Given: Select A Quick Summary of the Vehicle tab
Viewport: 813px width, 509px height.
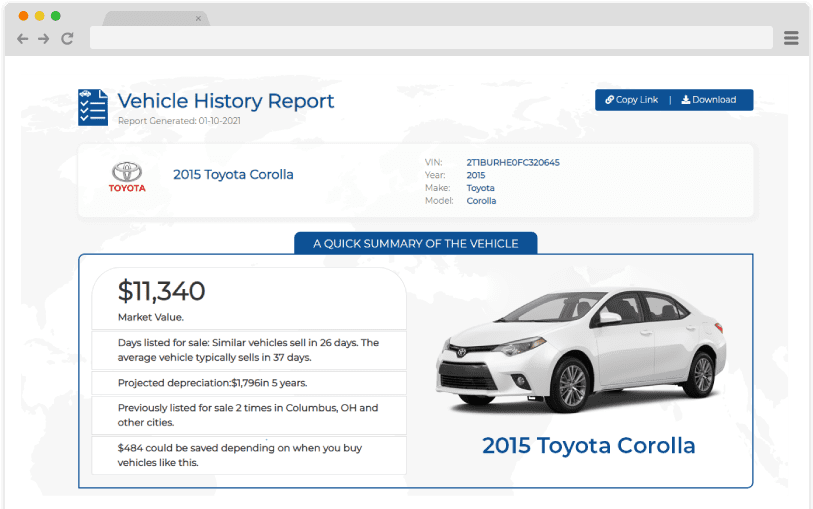Looking at the screenshot, I should coord(416,243).
